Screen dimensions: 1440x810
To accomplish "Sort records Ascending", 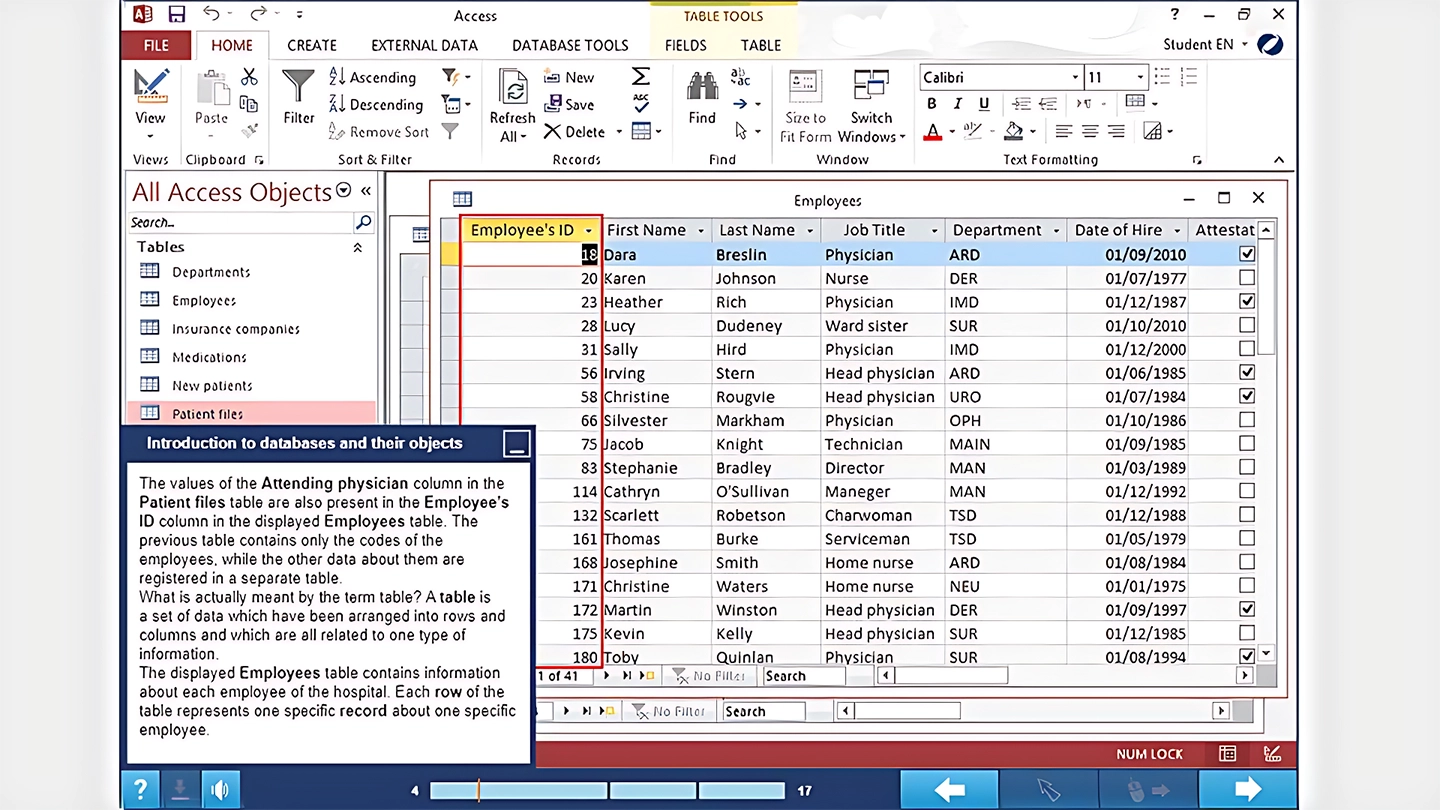I will pos(372,77).
